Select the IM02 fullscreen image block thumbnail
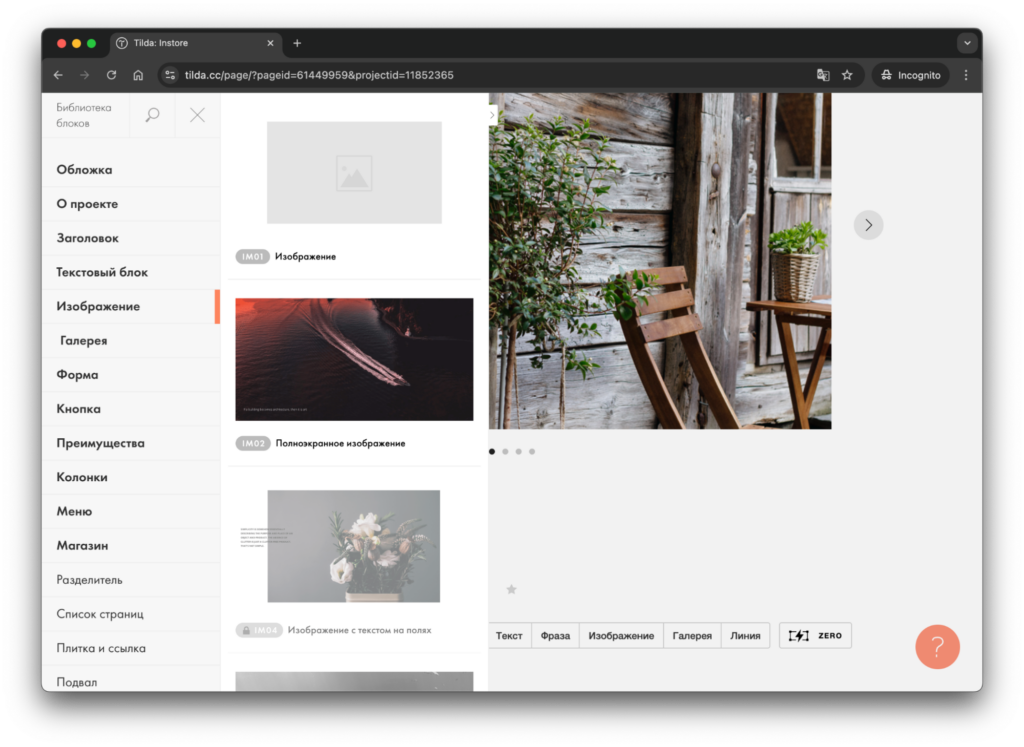Viewport: 1024px width, 747px height. [354, 359]
